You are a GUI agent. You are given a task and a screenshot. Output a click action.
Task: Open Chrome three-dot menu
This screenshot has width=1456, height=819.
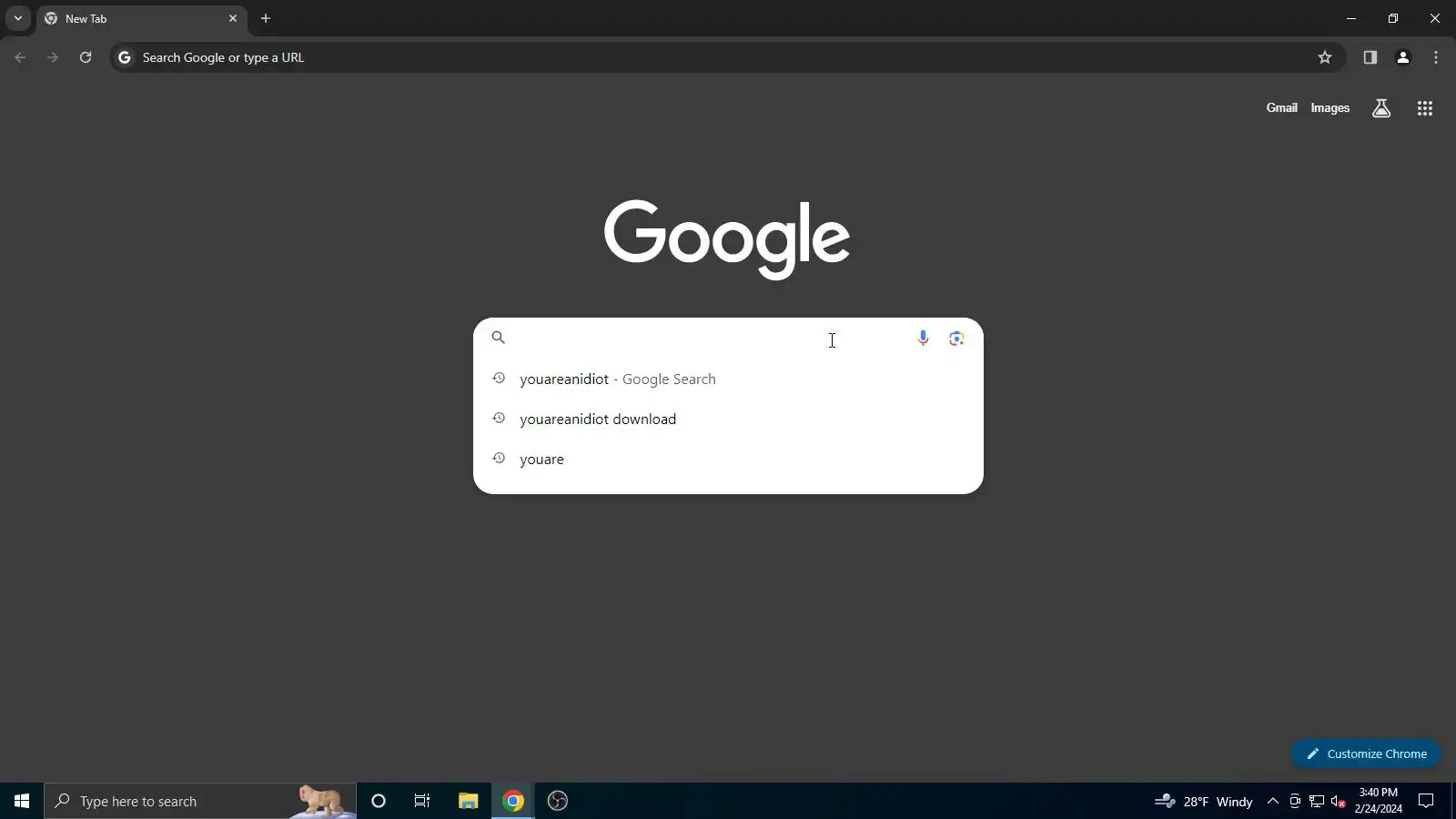[1436, 57]
